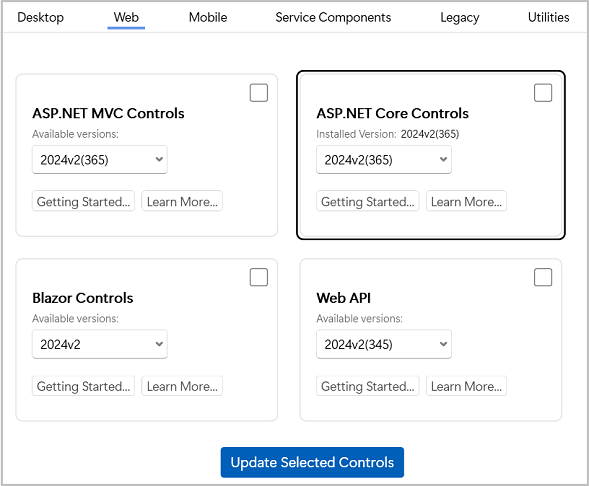Open Learn More for Web API
This screenshot has height=486, width=589.
[x=466, y=386]
